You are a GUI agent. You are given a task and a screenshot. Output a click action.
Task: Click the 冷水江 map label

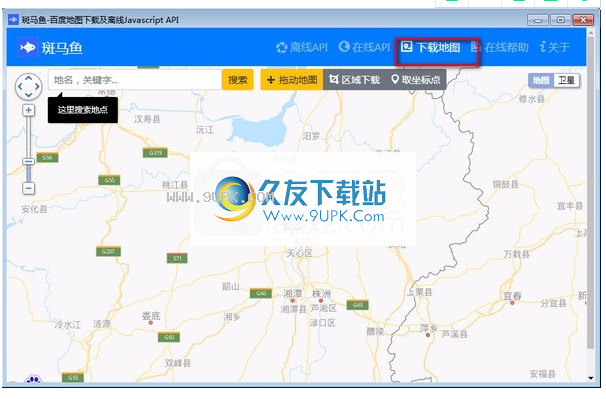68,324
